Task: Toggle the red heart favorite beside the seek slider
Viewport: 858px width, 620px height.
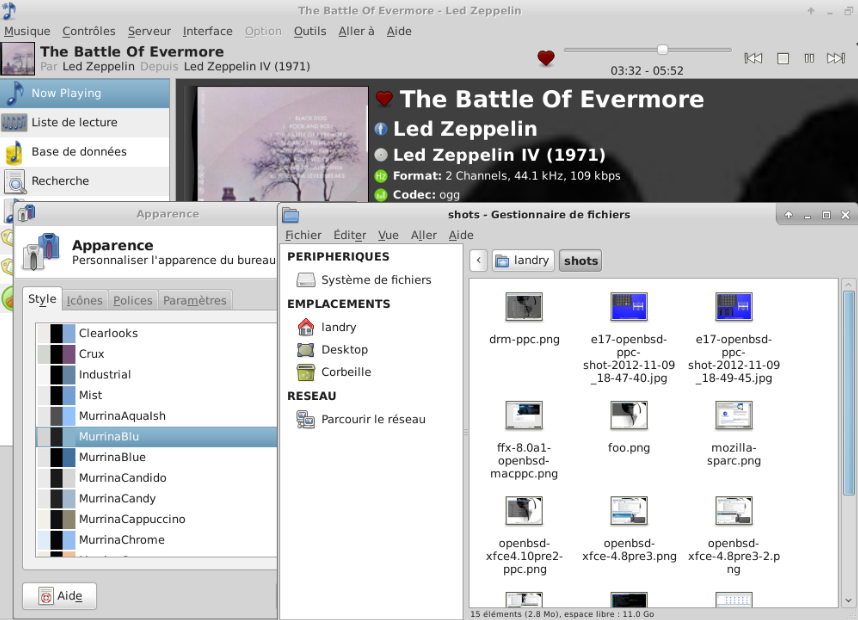Action: (546, 57)
